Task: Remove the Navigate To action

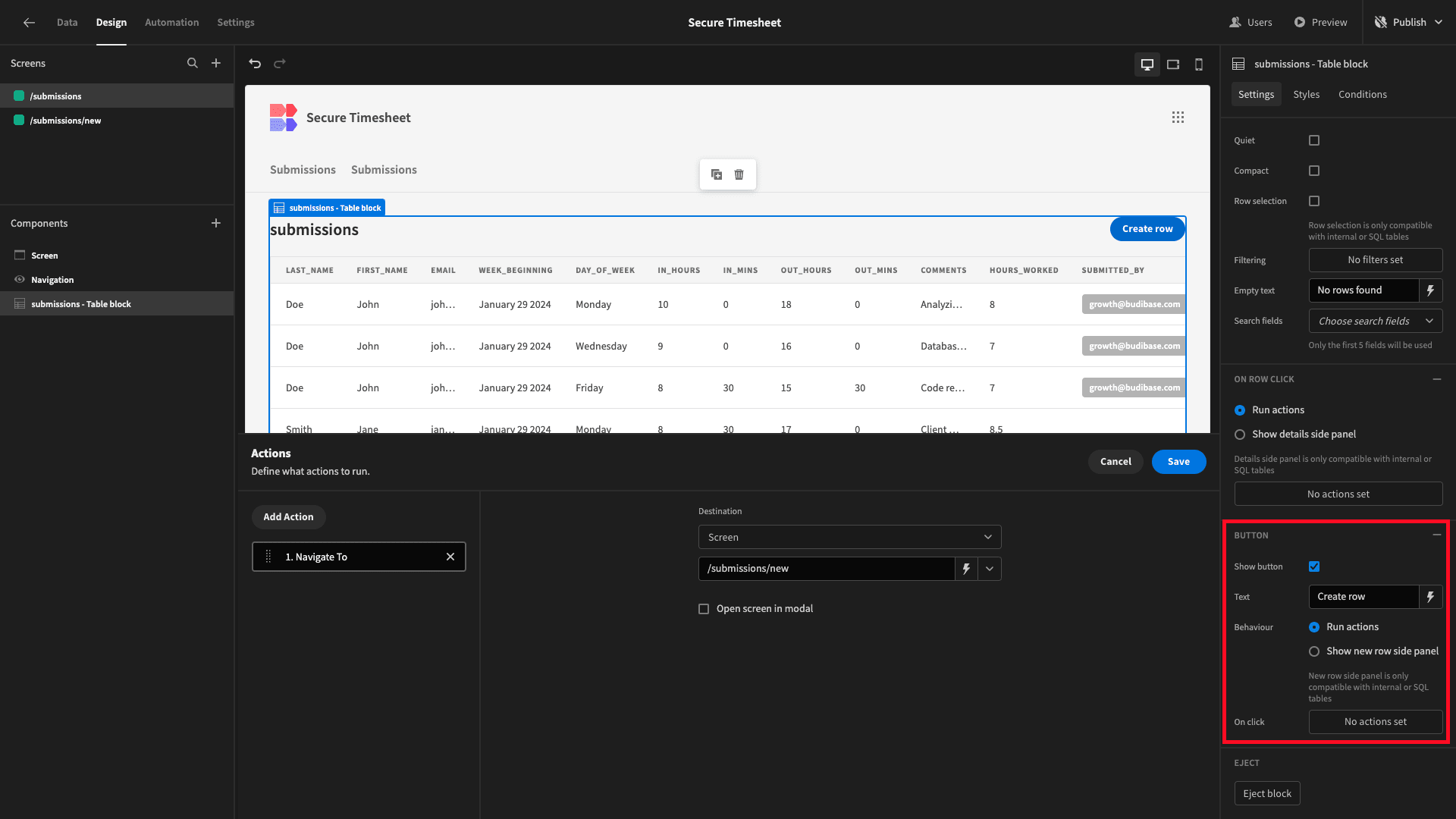Action: tap(450, 557)
